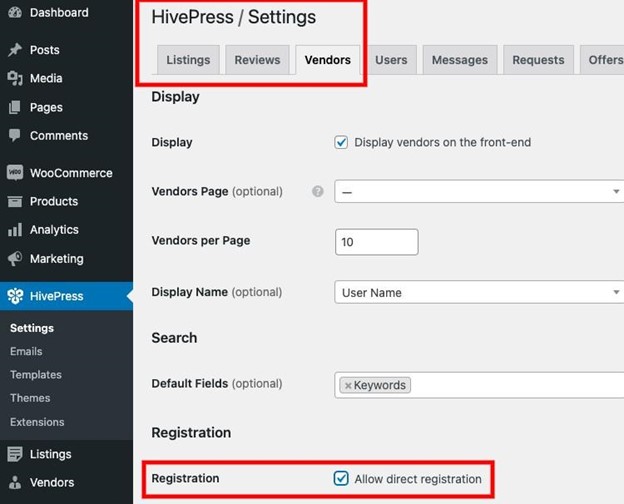Click the HivePress hive icon
Screen dimensions: 624x504
click(15, 296)
